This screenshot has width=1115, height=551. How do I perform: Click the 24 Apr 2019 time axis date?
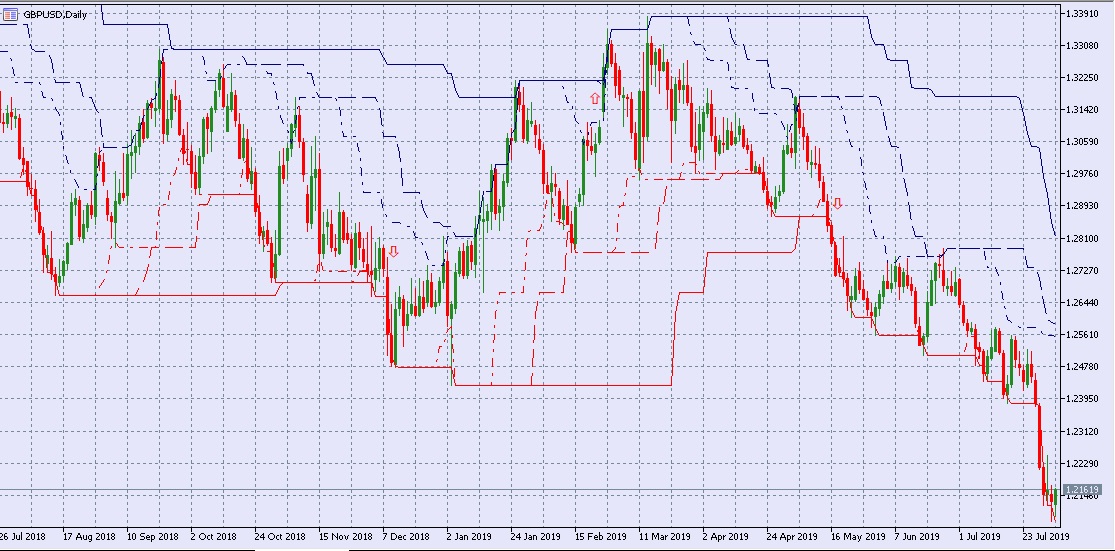click(791, 536)
